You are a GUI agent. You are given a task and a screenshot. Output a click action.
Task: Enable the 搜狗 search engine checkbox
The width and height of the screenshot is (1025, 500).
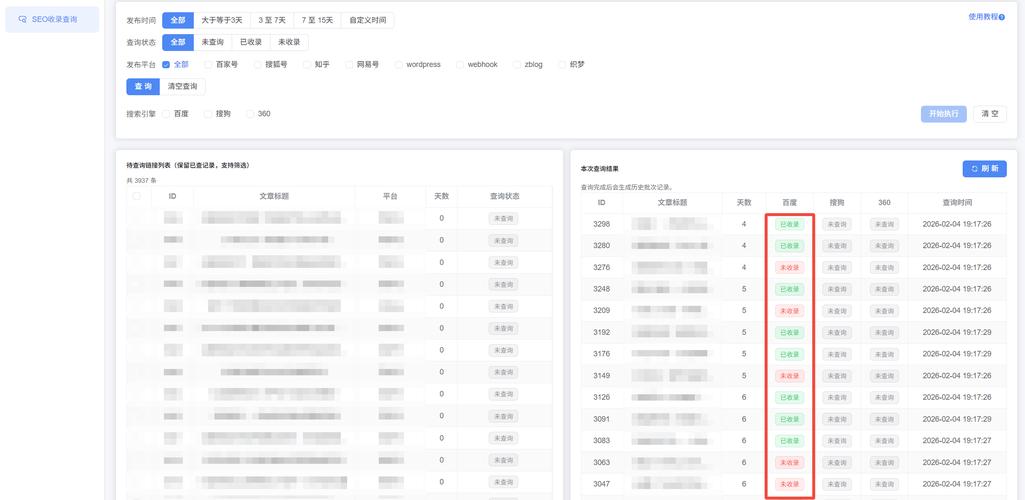tap(208, 114)
